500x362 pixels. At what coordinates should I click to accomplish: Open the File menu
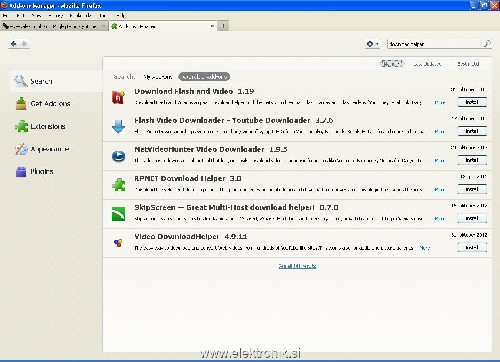5,15
